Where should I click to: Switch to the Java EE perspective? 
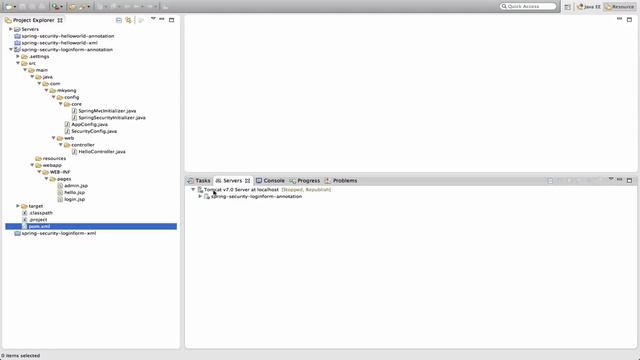coord(589,7)
